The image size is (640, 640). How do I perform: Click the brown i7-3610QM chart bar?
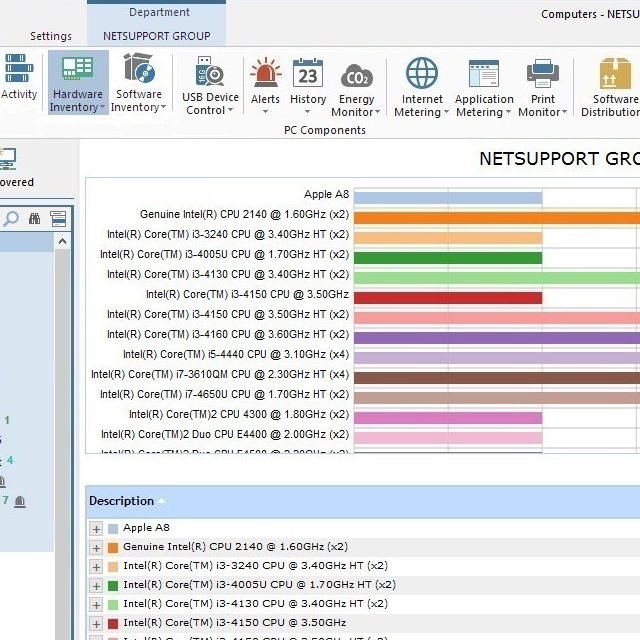tap(497, 378)
